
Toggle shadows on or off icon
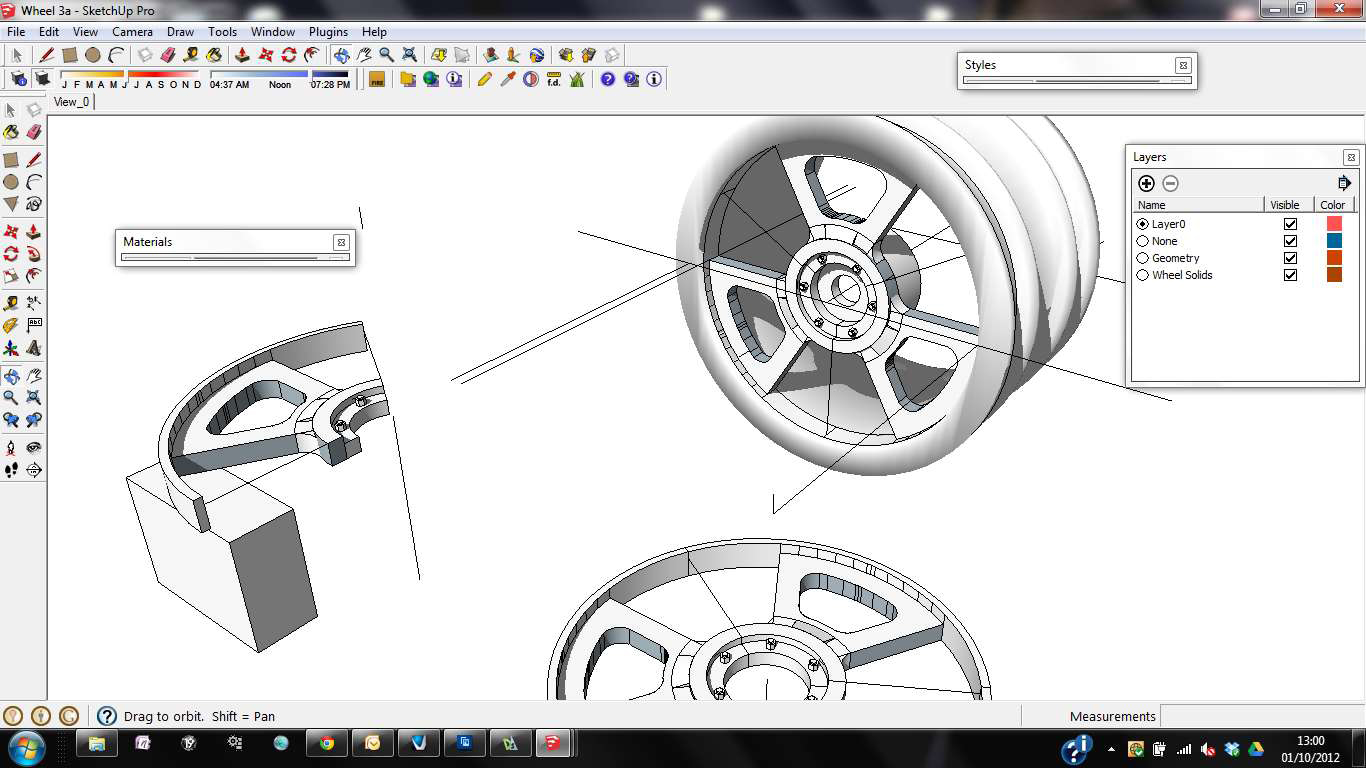pos(42,78)
